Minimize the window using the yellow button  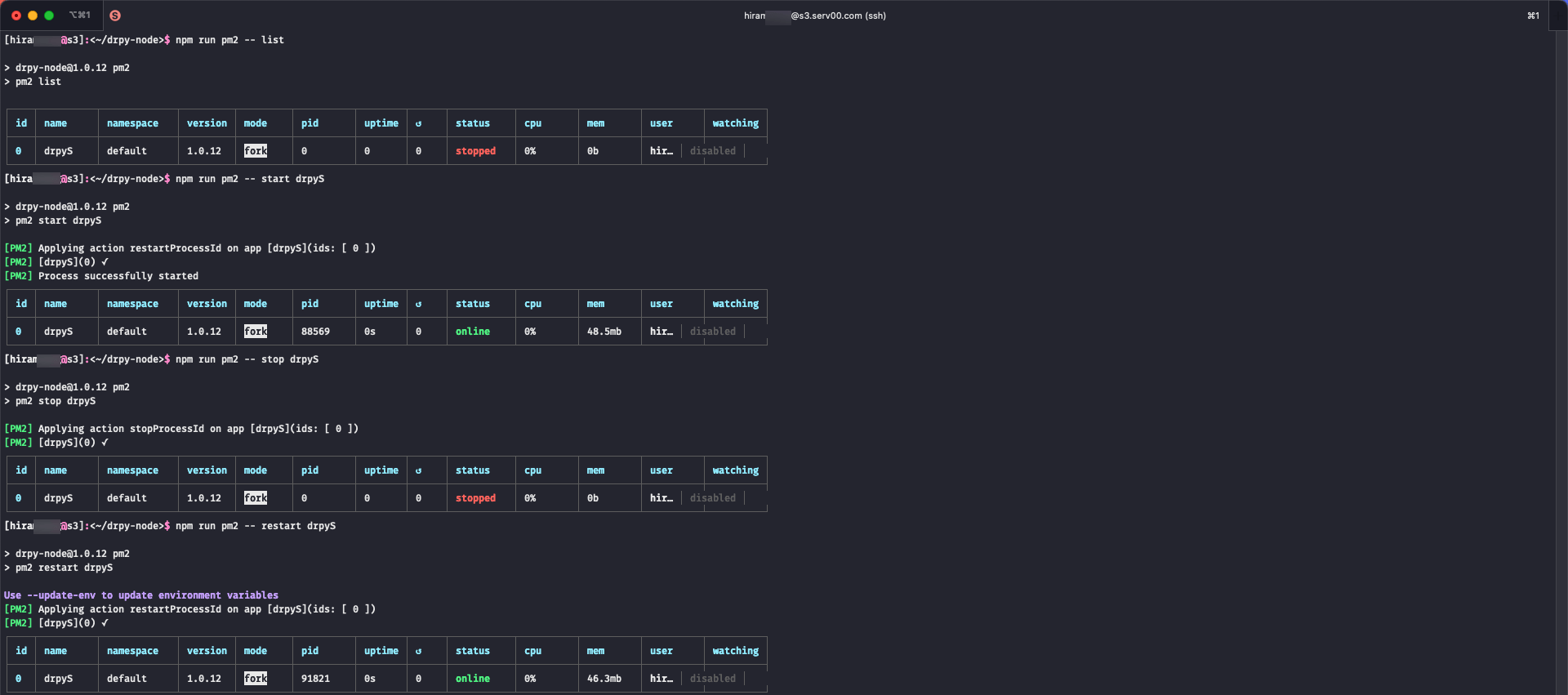33,16
